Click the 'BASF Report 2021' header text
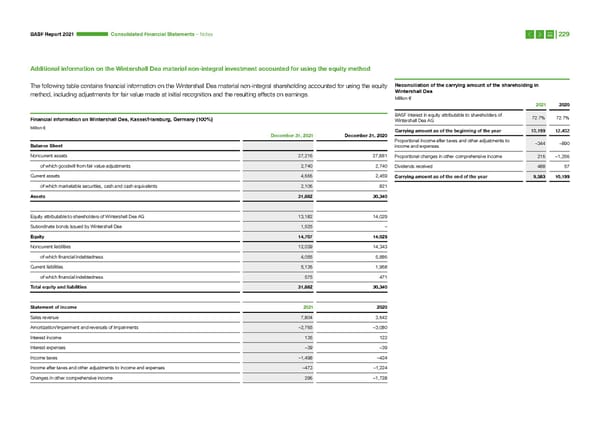This screenshot has width=600, height=424. click(52, 34)
